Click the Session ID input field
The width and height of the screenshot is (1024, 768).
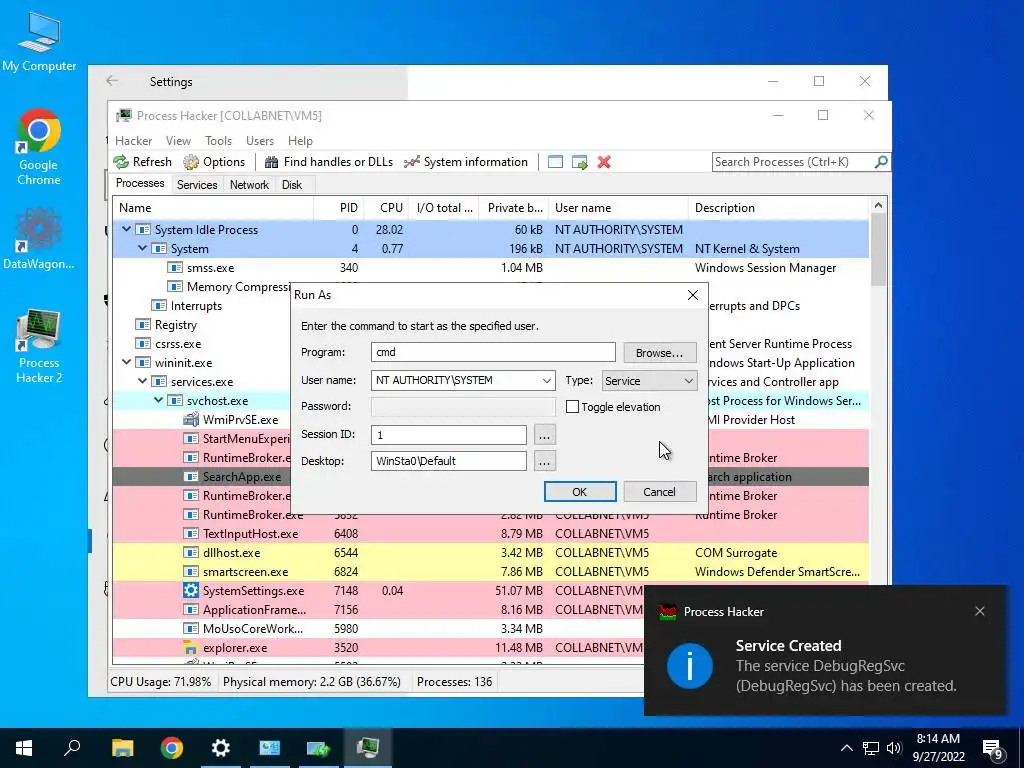click(449, 435)
